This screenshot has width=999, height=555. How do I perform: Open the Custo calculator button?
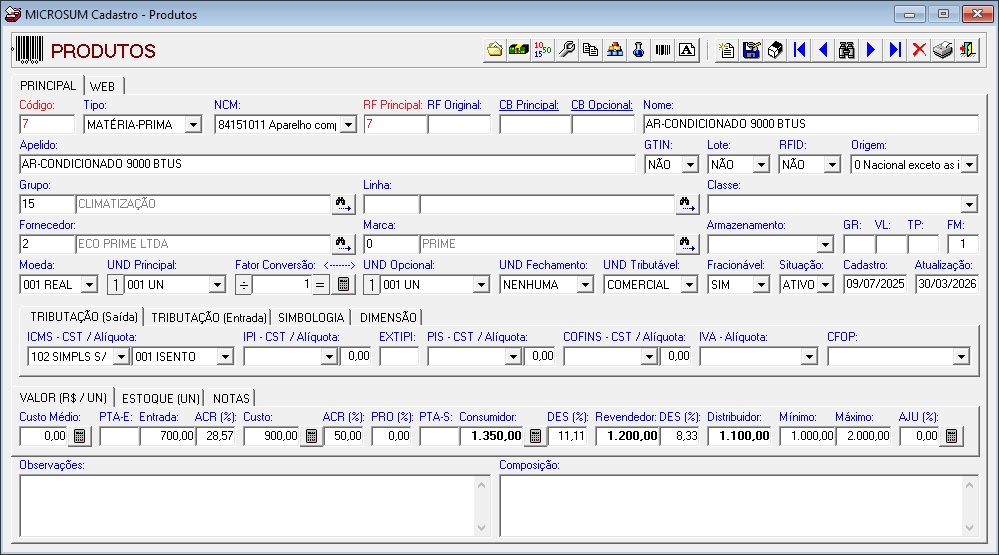tap(312, 436)
